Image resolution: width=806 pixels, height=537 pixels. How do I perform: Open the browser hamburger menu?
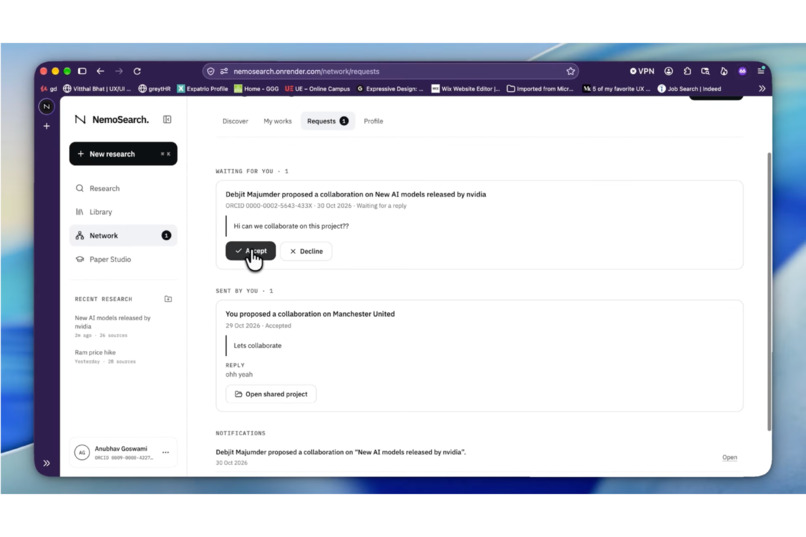761,71
